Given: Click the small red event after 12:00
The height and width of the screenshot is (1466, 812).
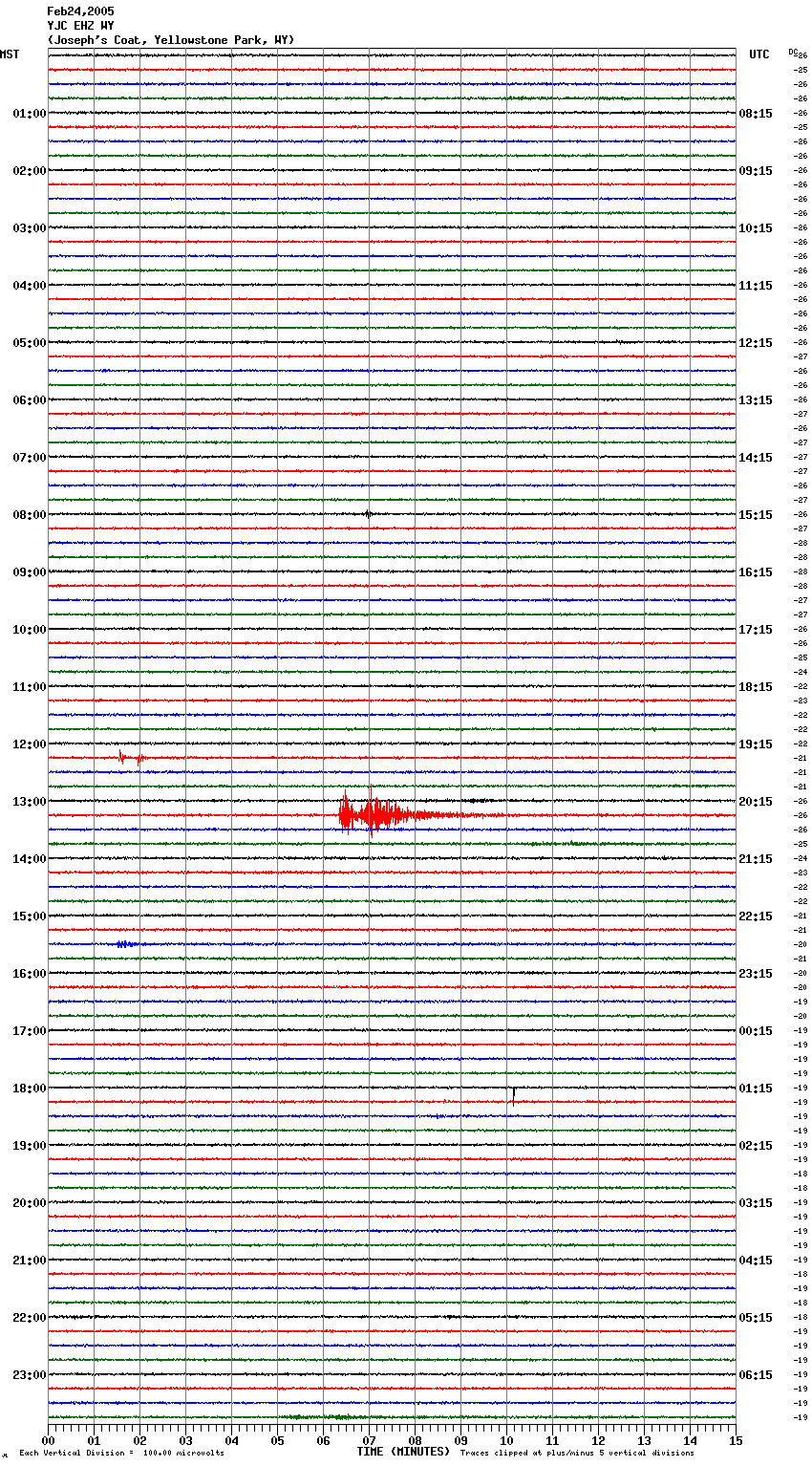Looking at the screenshot, I should pos(131,759).
